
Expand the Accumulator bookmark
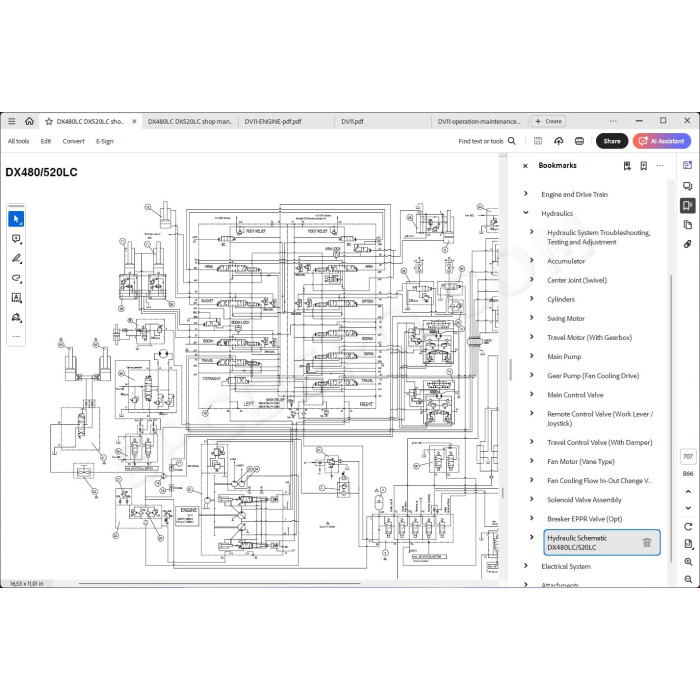coord(532,260)
